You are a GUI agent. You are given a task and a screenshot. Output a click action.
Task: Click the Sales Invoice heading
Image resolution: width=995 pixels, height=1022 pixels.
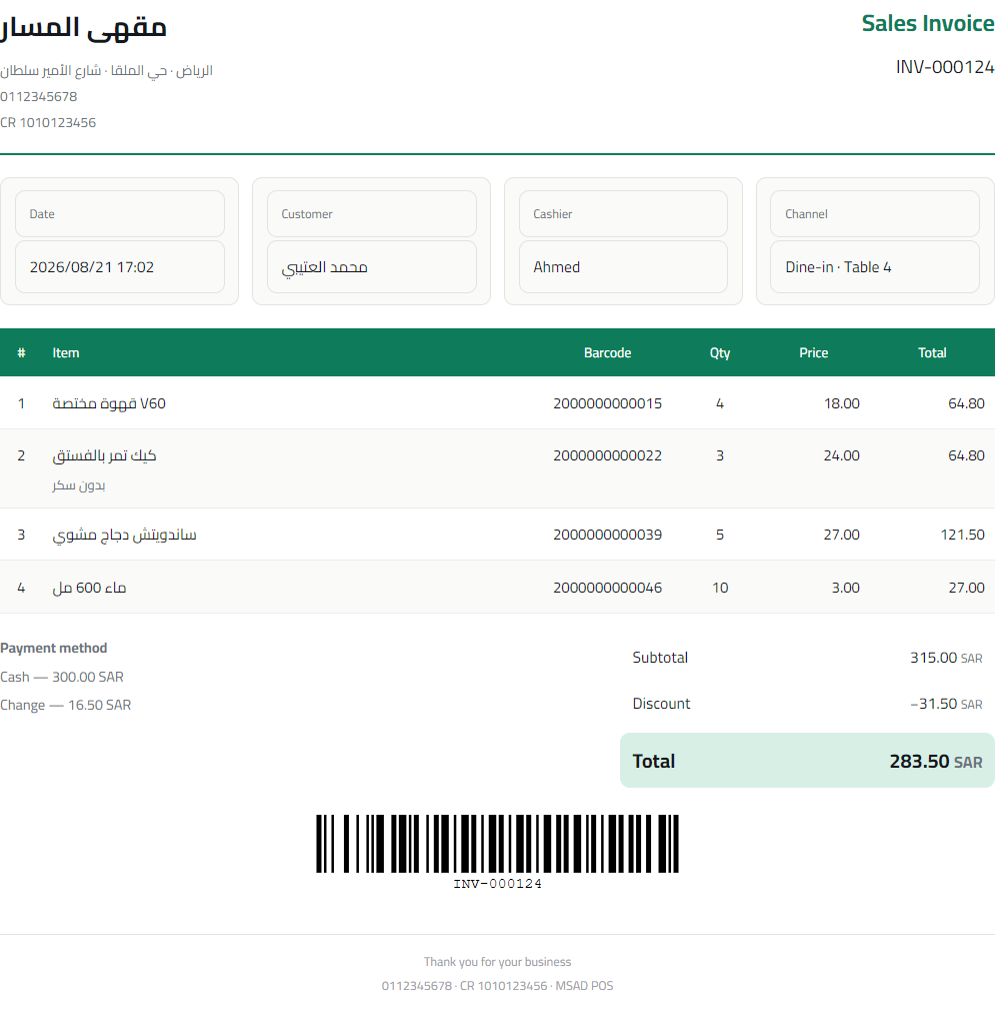(x=928, y=23)
